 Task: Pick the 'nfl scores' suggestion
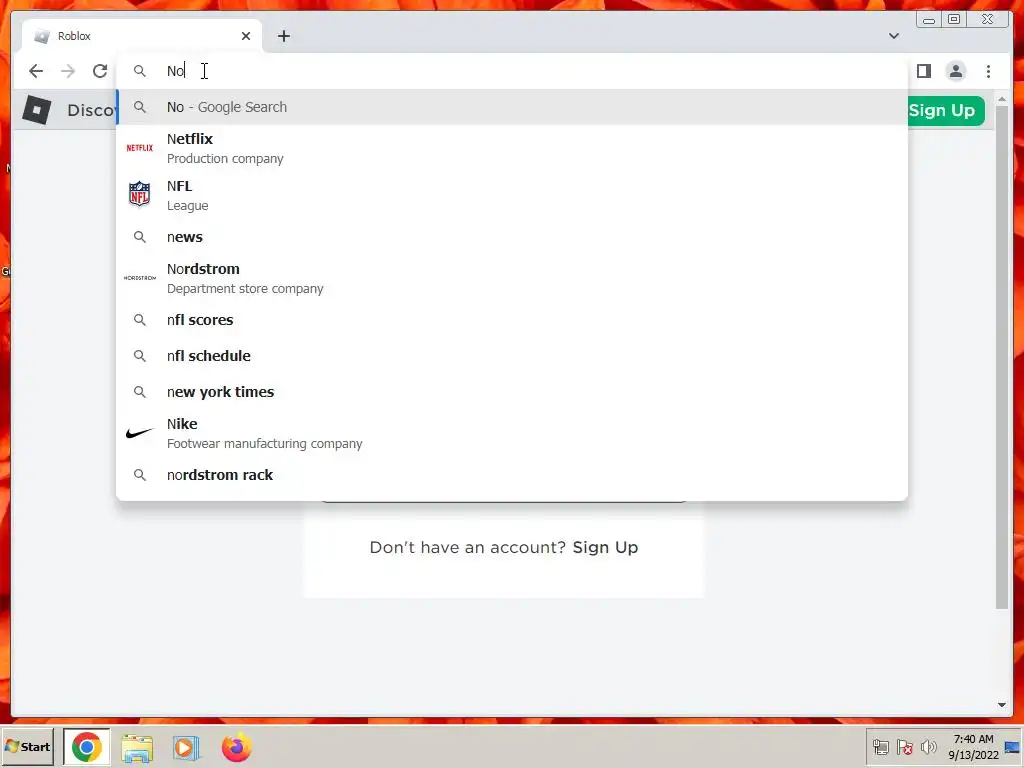point(512,320)
